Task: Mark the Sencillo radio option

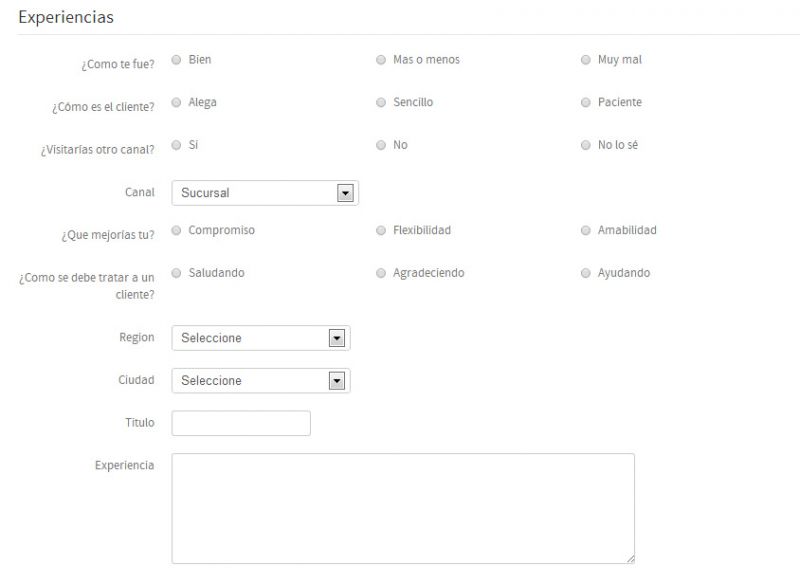Action: tap(381, 103)
